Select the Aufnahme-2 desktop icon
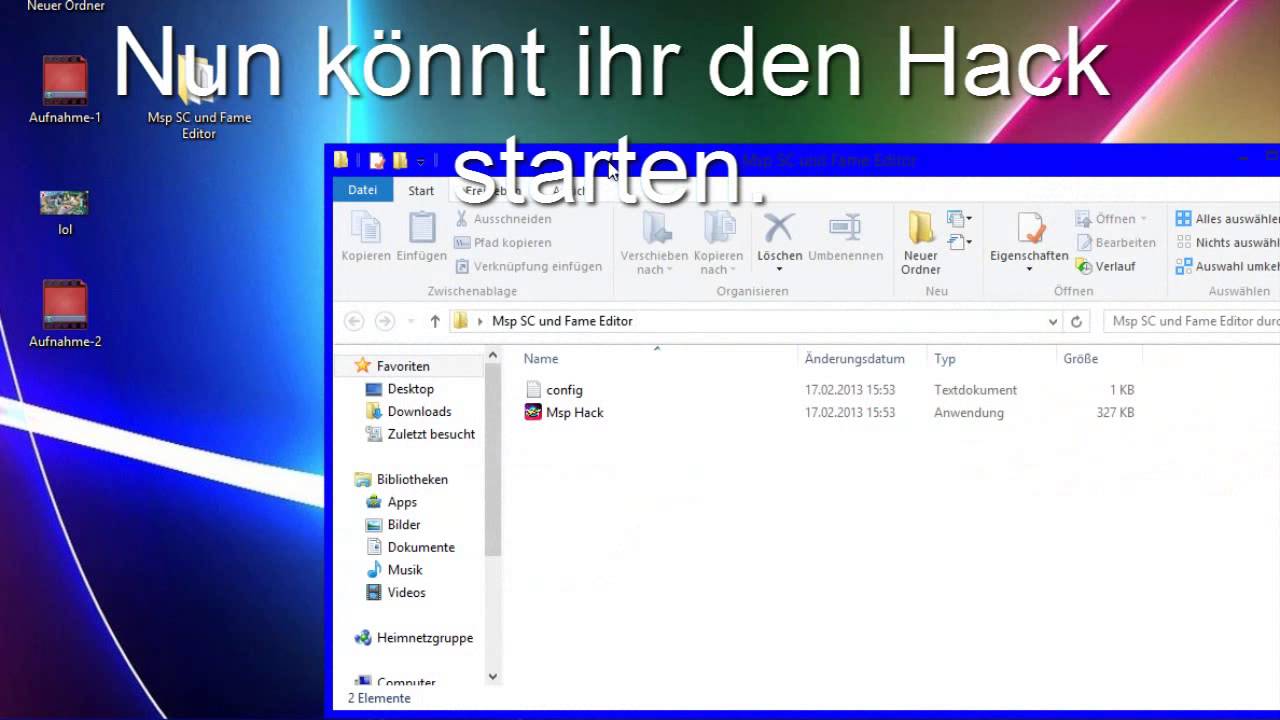The height and width of the screenshot is (720, 1280). [65, 314]
